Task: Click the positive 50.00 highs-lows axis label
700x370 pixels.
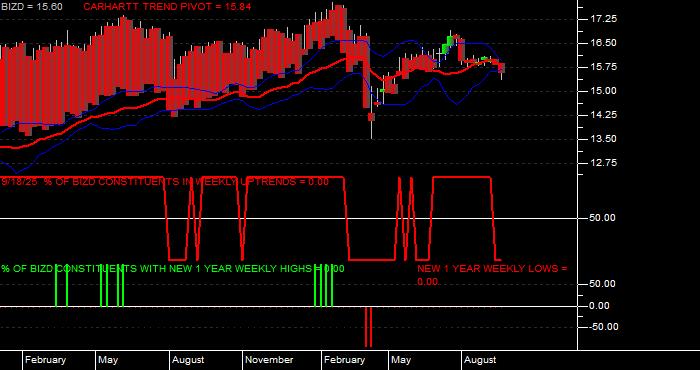Action: (603, 284)
